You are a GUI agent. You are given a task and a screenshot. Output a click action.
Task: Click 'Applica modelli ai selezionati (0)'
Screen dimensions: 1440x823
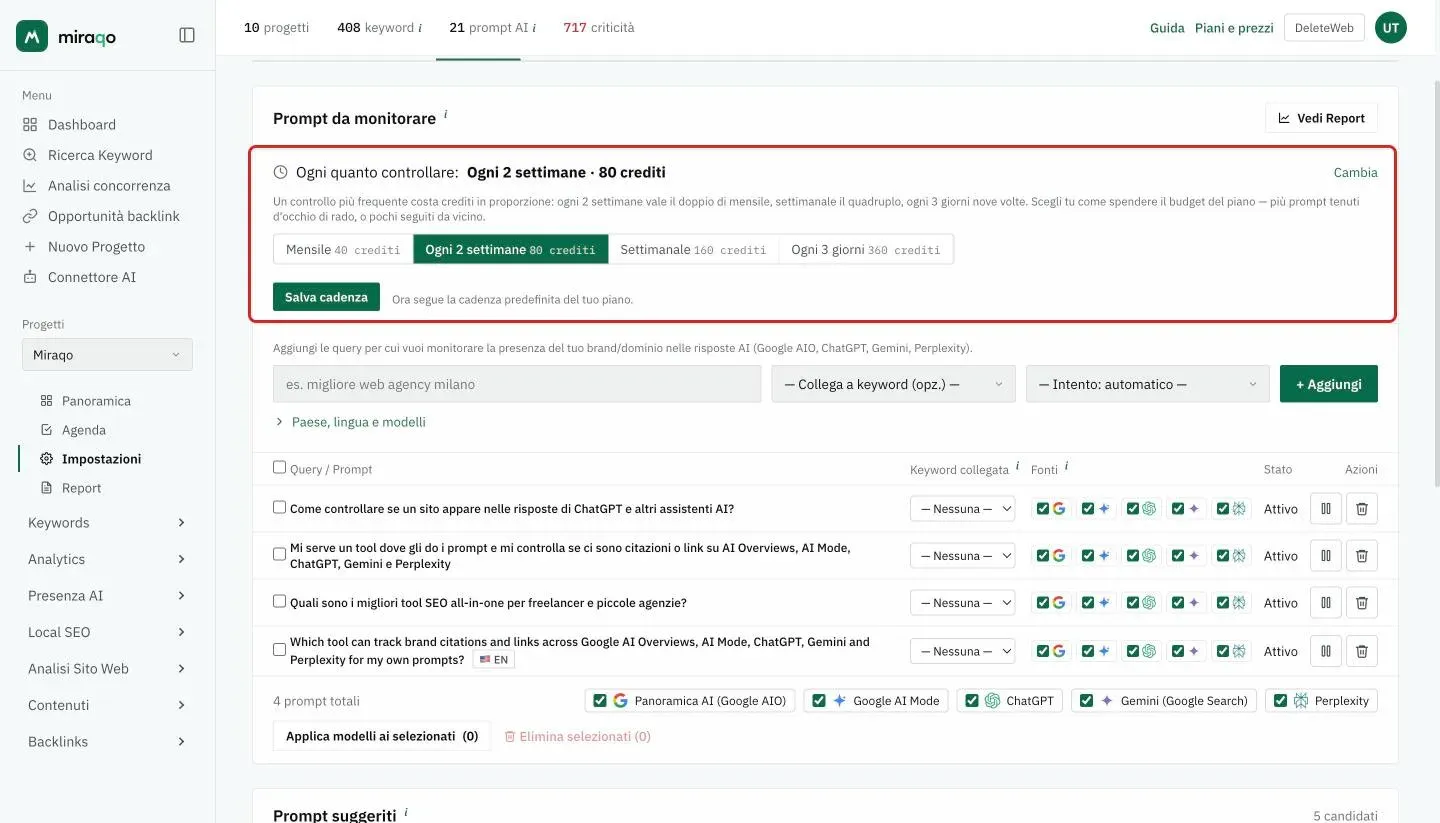click(382, 736)
